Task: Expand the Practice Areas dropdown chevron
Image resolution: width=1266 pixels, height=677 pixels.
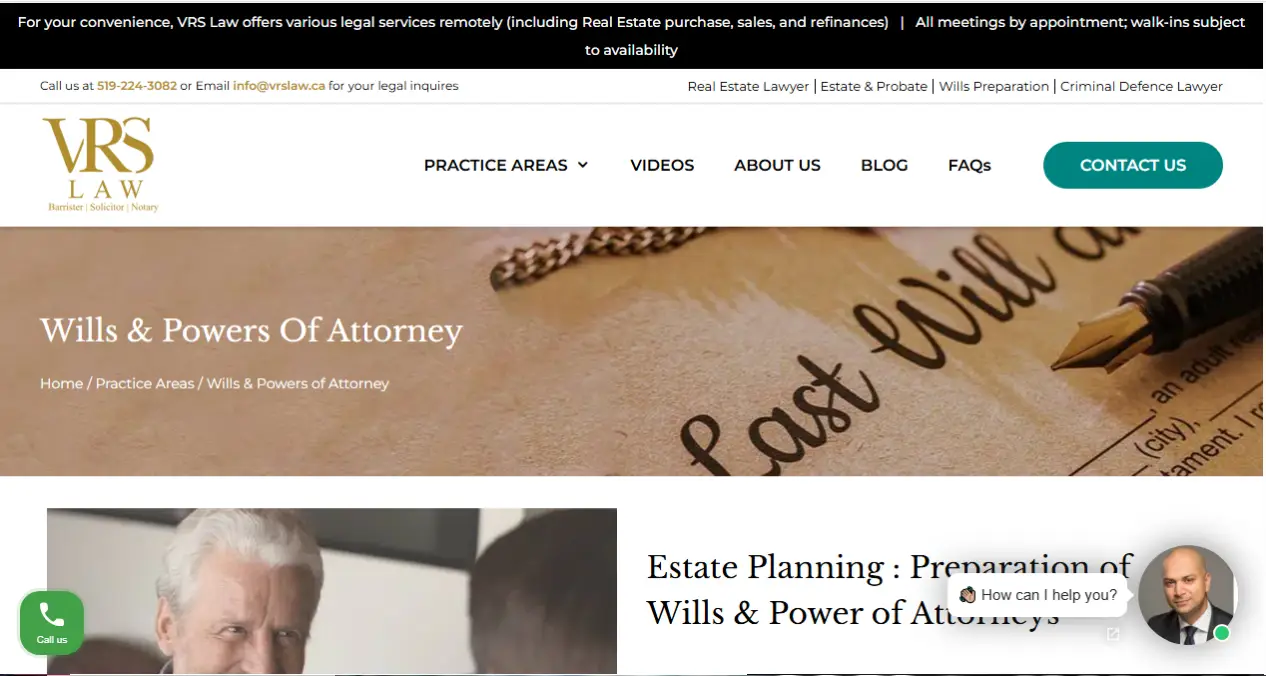Action: click(x=583, y=165)
